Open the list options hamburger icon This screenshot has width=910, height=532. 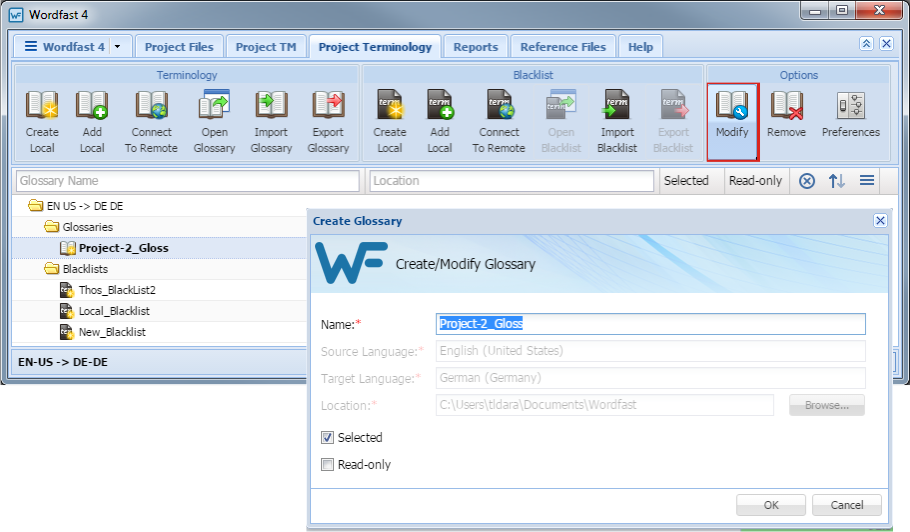[x=867, y=180]
